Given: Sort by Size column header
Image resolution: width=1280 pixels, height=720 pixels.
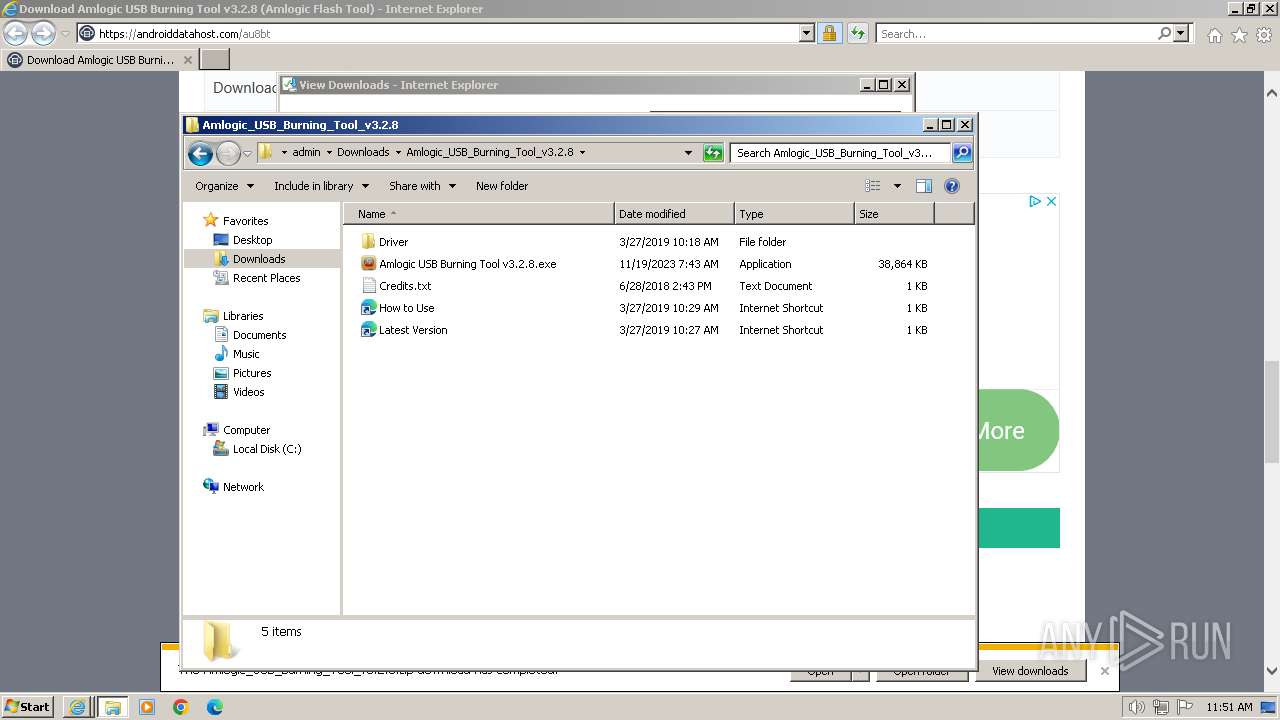Looking at the screenshot, I should click(x=894, y=214).
